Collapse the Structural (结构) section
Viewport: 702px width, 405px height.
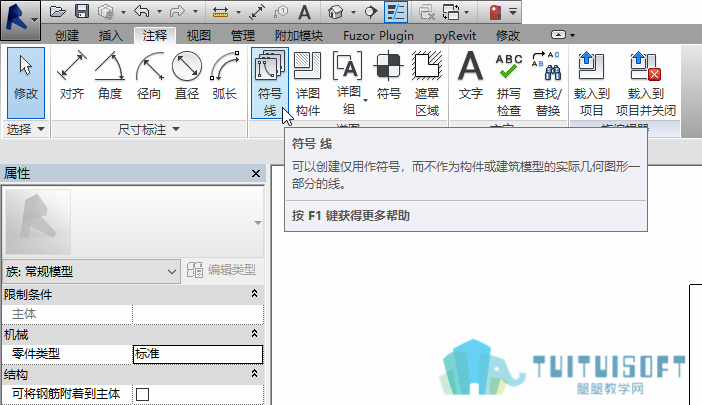coord(254,373)
